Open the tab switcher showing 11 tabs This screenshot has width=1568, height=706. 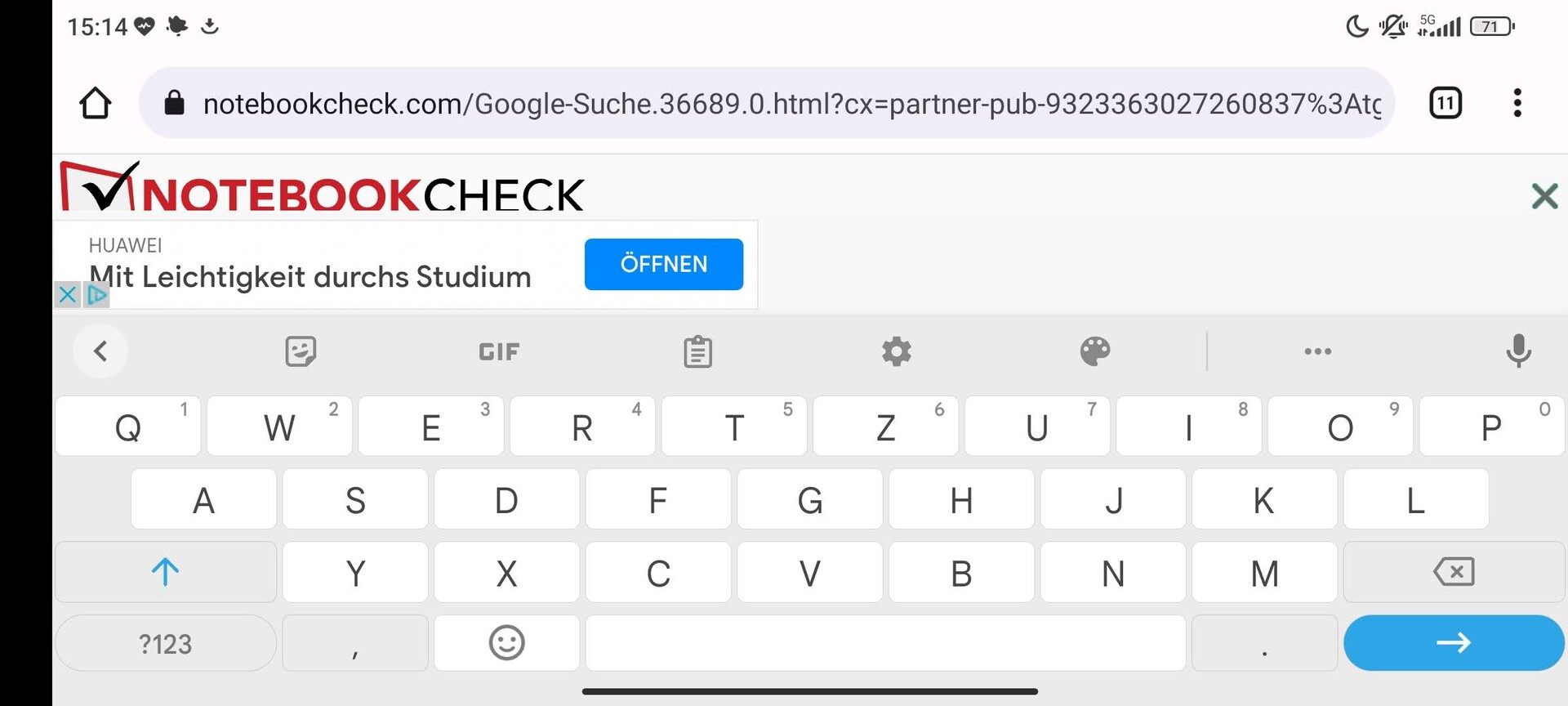(x=1445, y=103)
